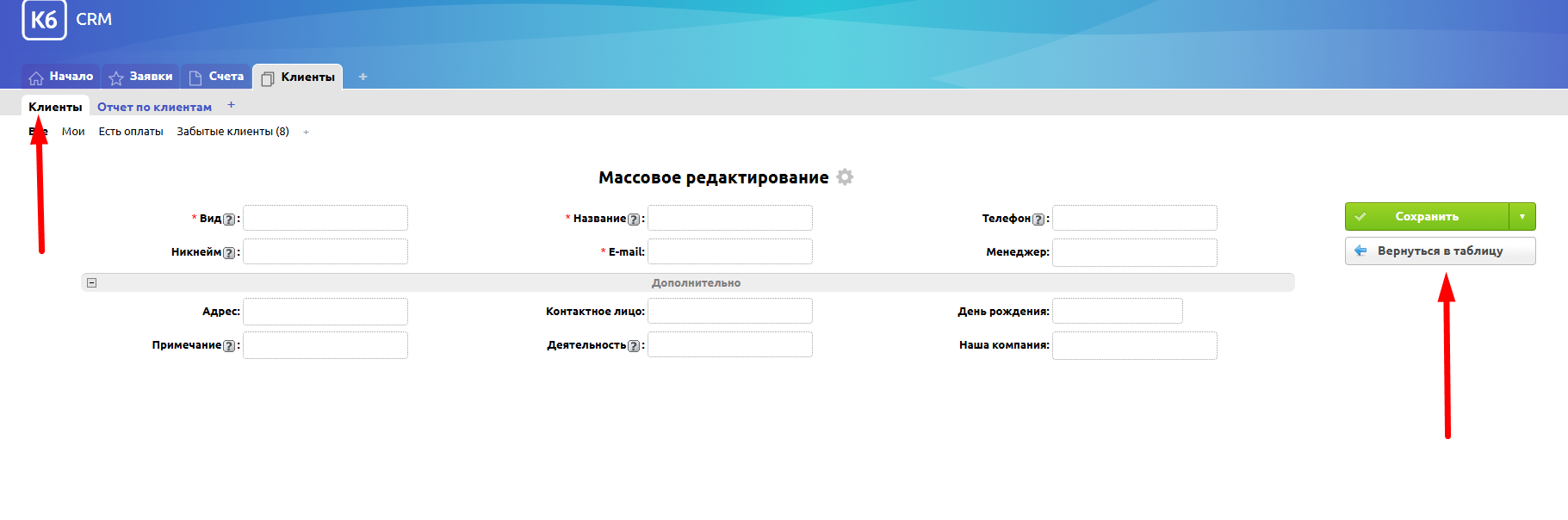Click help icon next to Телефон
The width and height of the screenshot is (1568, 520).
(1038, 219)
